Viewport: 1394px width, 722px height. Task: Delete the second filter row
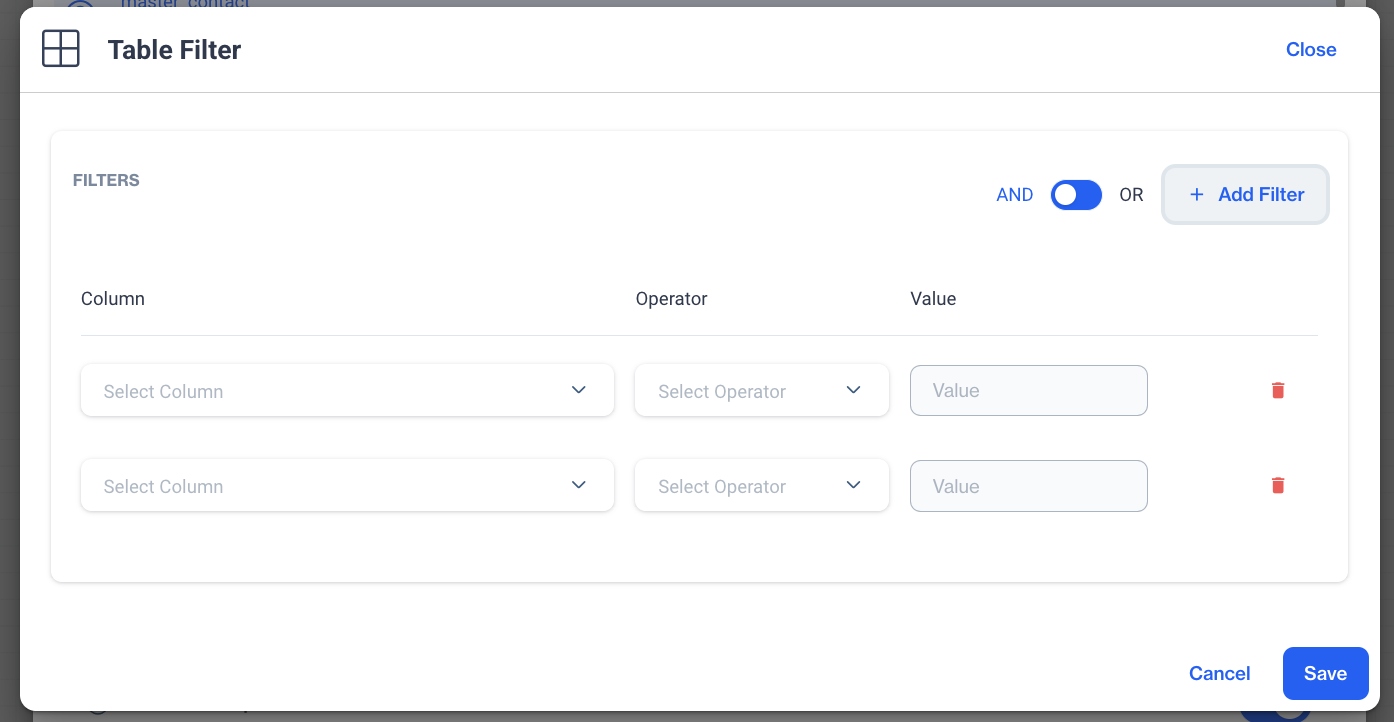click(1277, 485)
